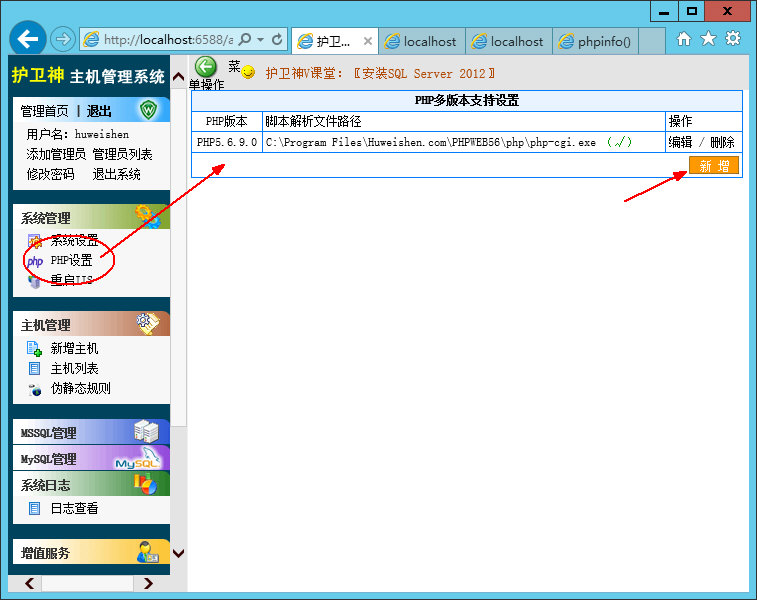
Task: Click the 新增主机 icon
Action: coord(34,349)
